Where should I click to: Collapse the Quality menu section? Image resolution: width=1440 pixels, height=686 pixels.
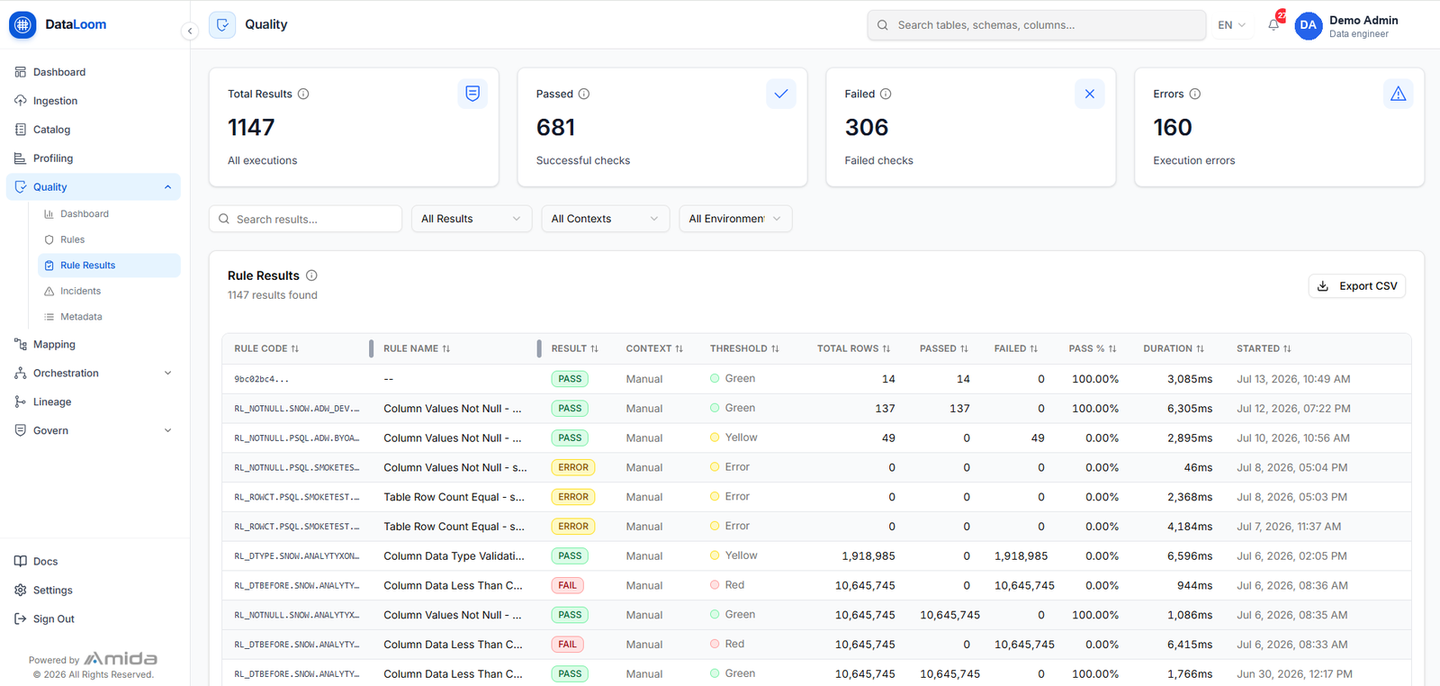pos(167,187)
